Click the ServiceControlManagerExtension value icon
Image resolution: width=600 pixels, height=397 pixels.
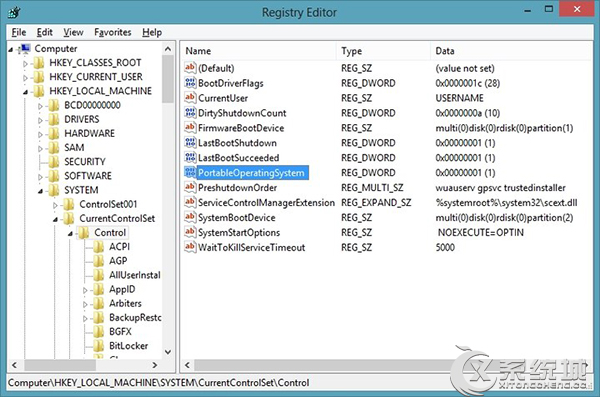coord(190,203)
